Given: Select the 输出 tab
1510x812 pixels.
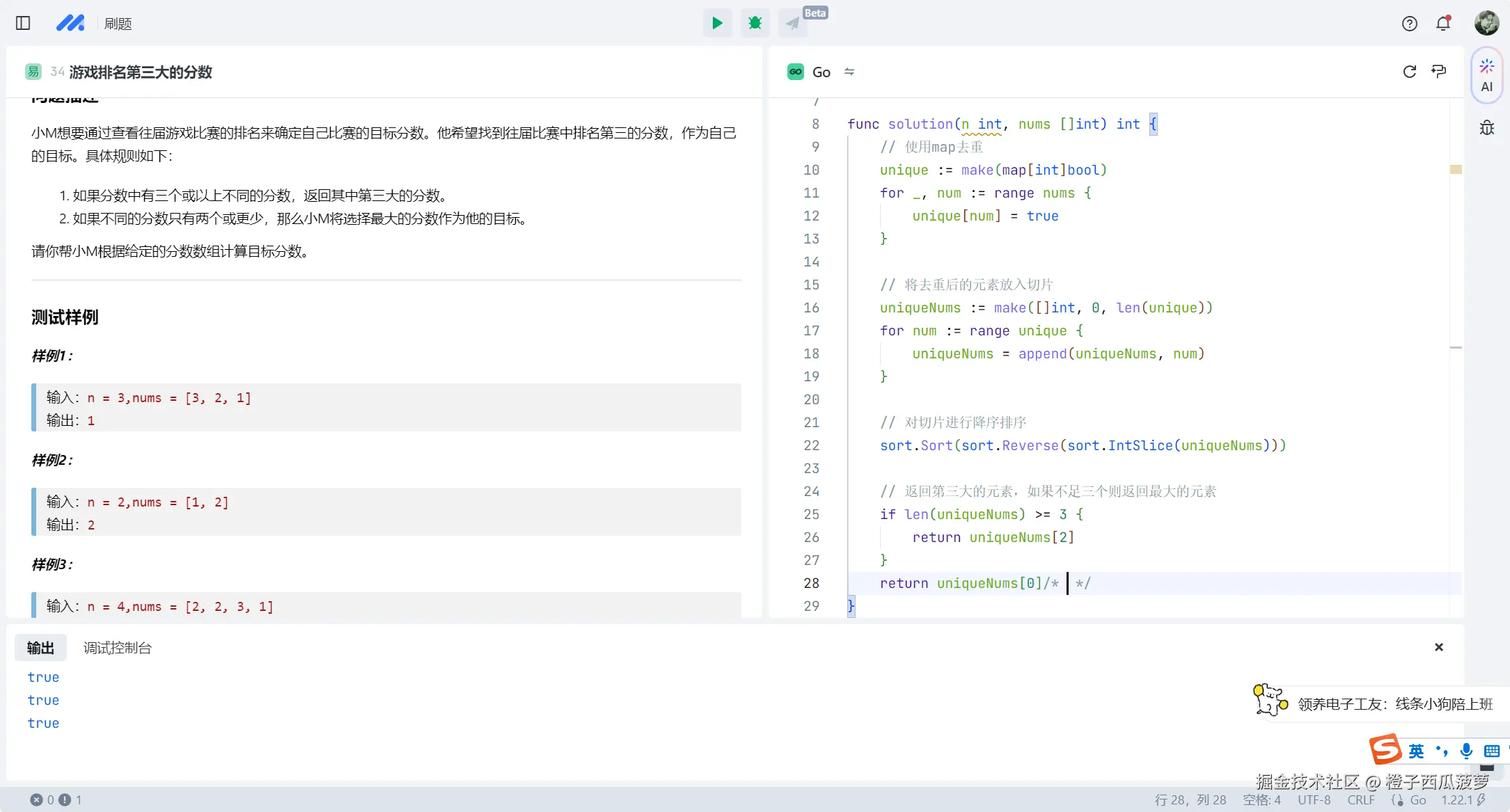Looking at the screenshot, I should [x=40, y=648].
